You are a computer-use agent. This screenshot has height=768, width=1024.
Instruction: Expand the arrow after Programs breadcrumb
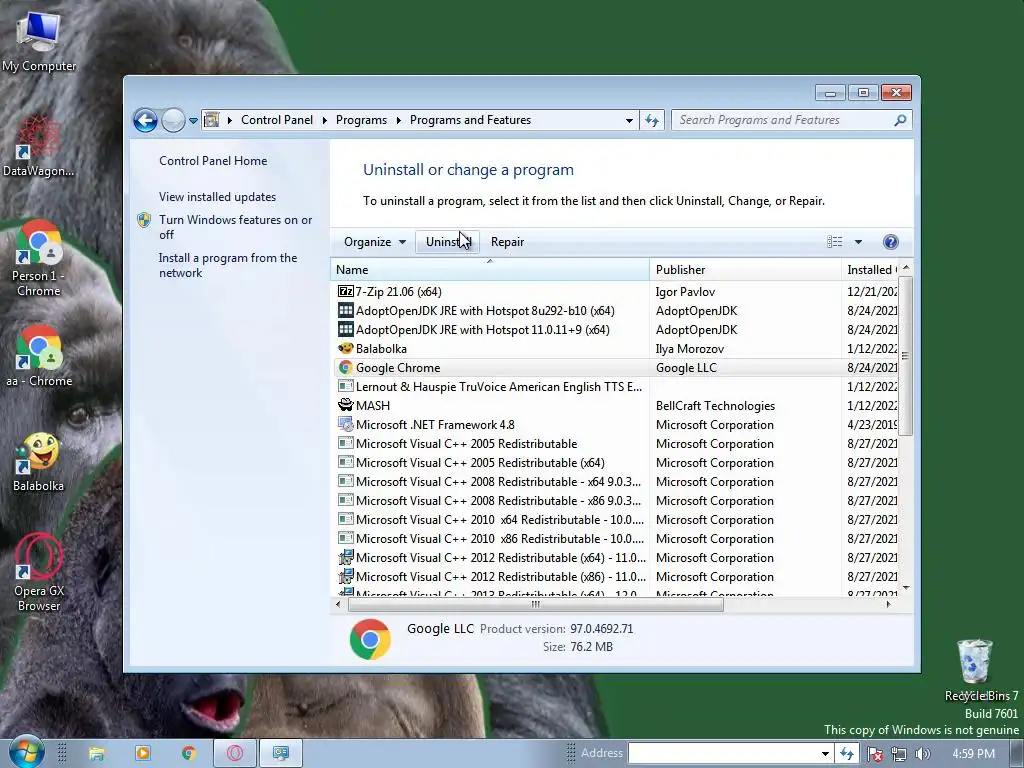398,120
